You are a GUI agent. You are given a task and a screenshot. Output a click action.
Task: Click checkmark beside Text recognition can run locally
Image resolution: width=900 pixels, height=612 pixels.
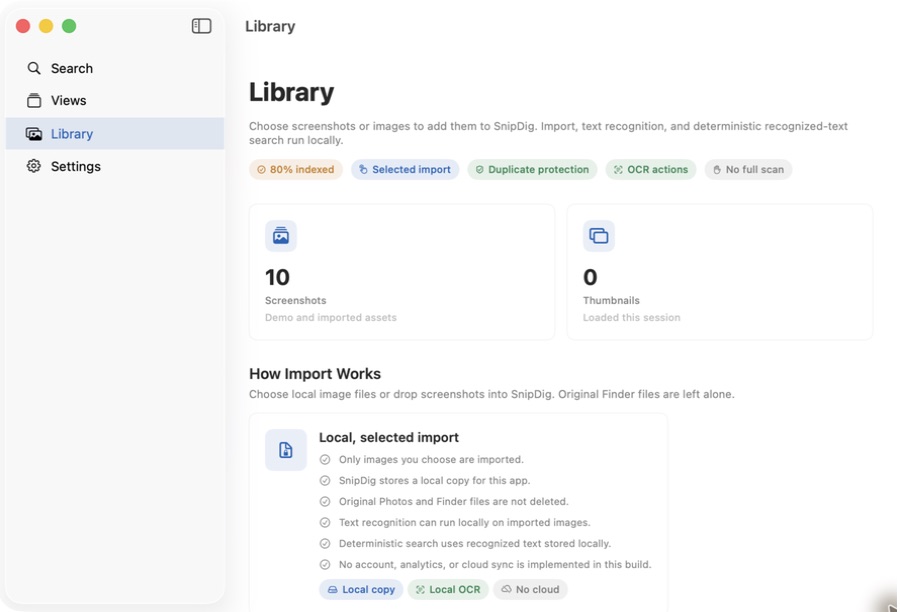[325, 522]
